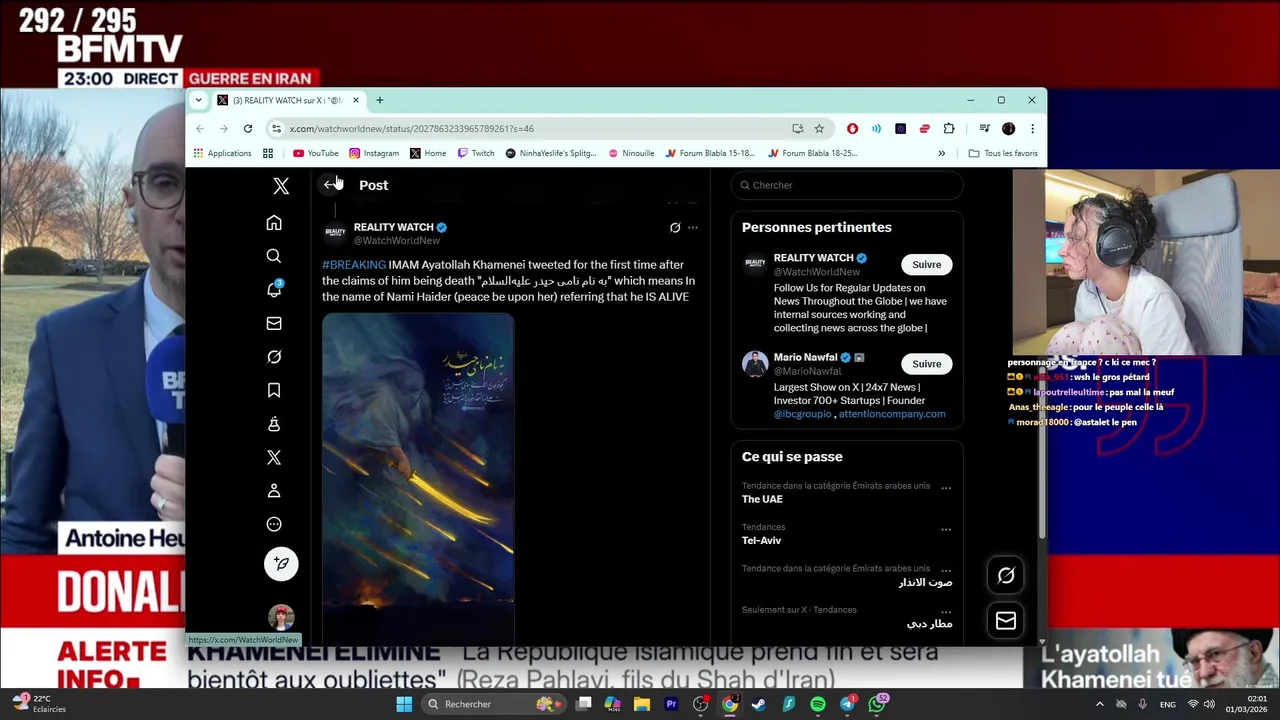Compose a new post with feather button
The height and width of the screenshot is (720, 1280).
click(x=281, y=564)
